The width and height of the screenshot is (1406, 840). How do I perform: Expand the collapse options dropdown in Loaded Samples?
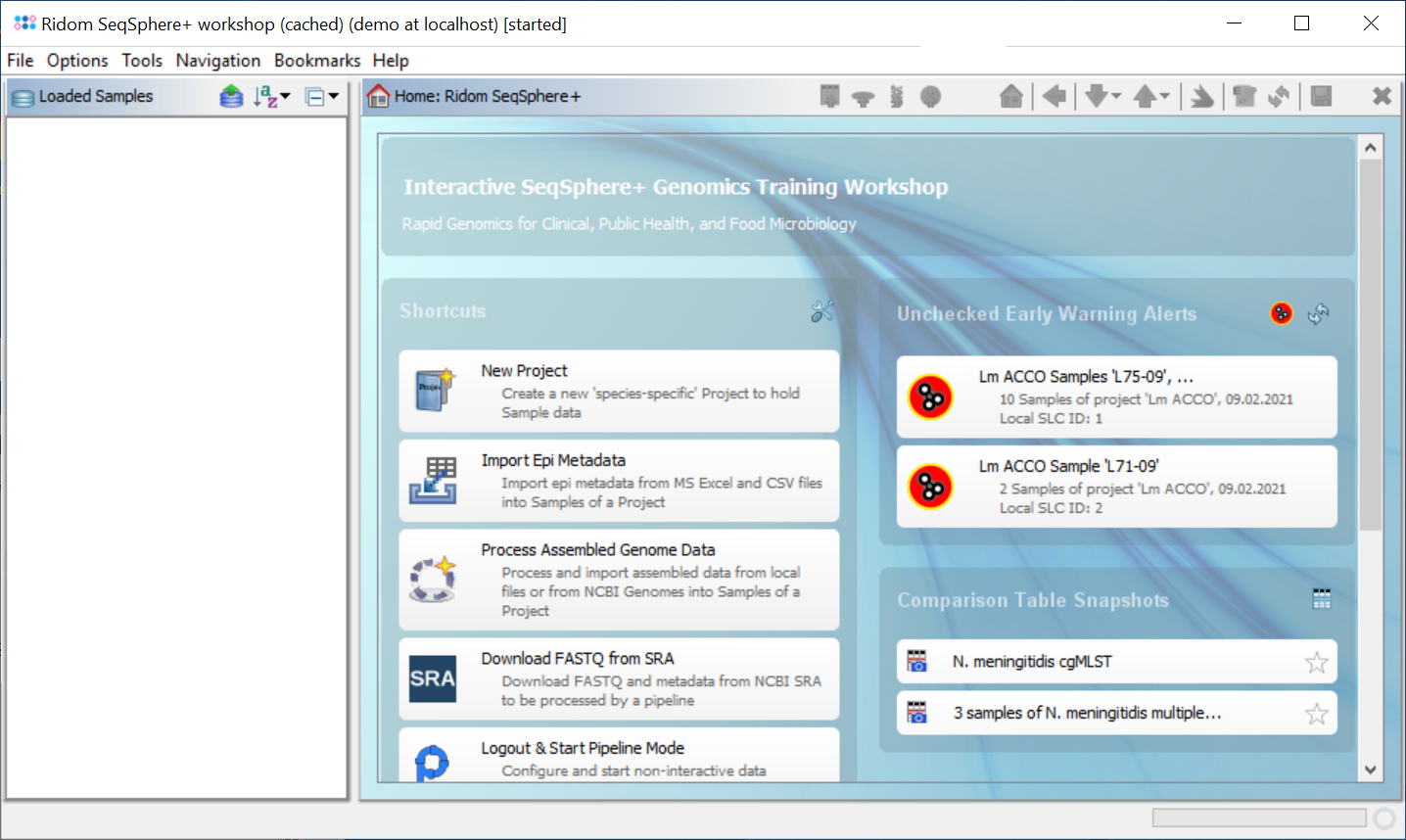pyautogui.click(x=322, y=96)
